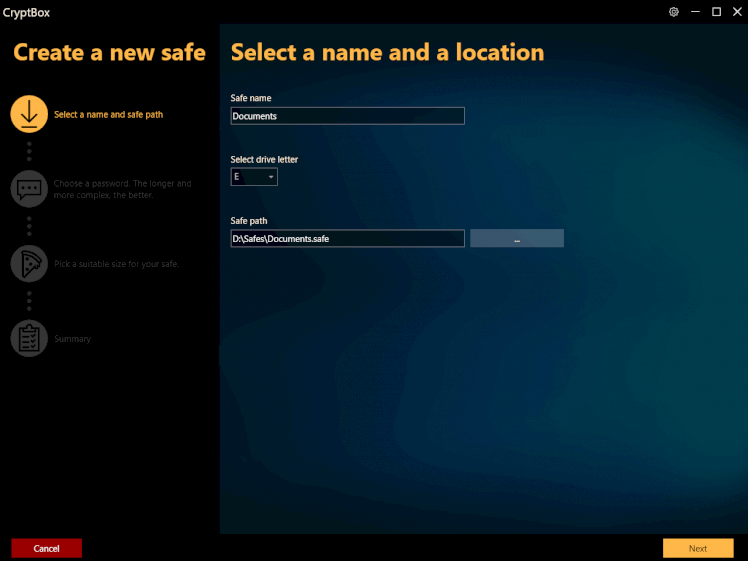
Task: Click the orange download-arrow step icon
Action: click(29, 114)
